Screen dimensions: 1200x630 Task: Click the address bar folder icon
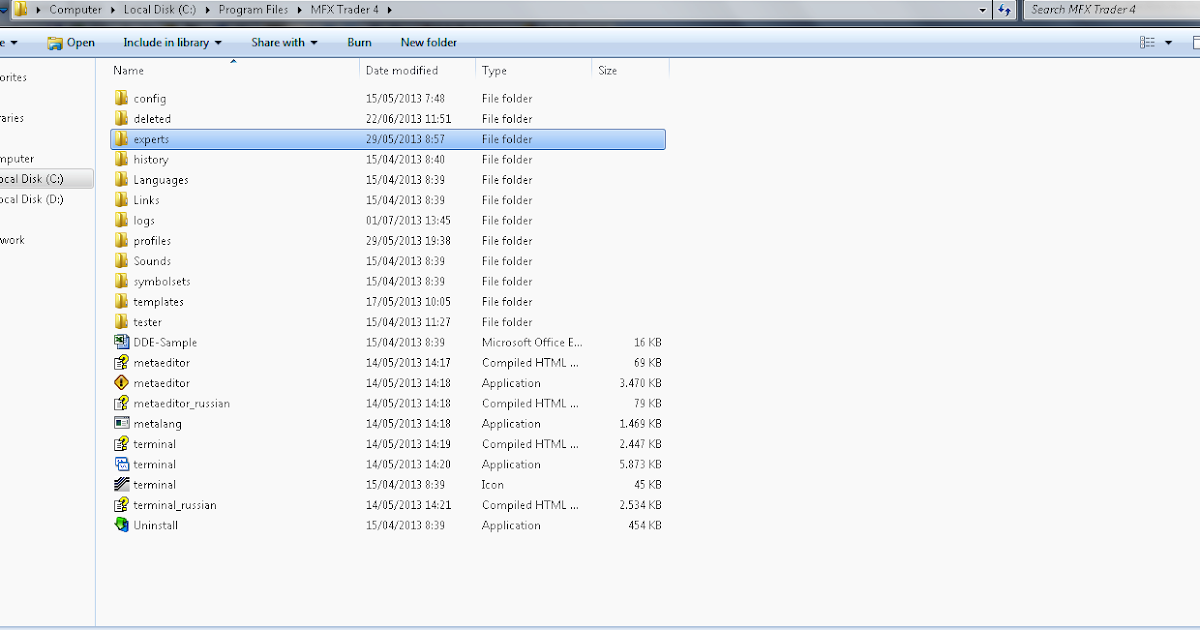point(20,9)
